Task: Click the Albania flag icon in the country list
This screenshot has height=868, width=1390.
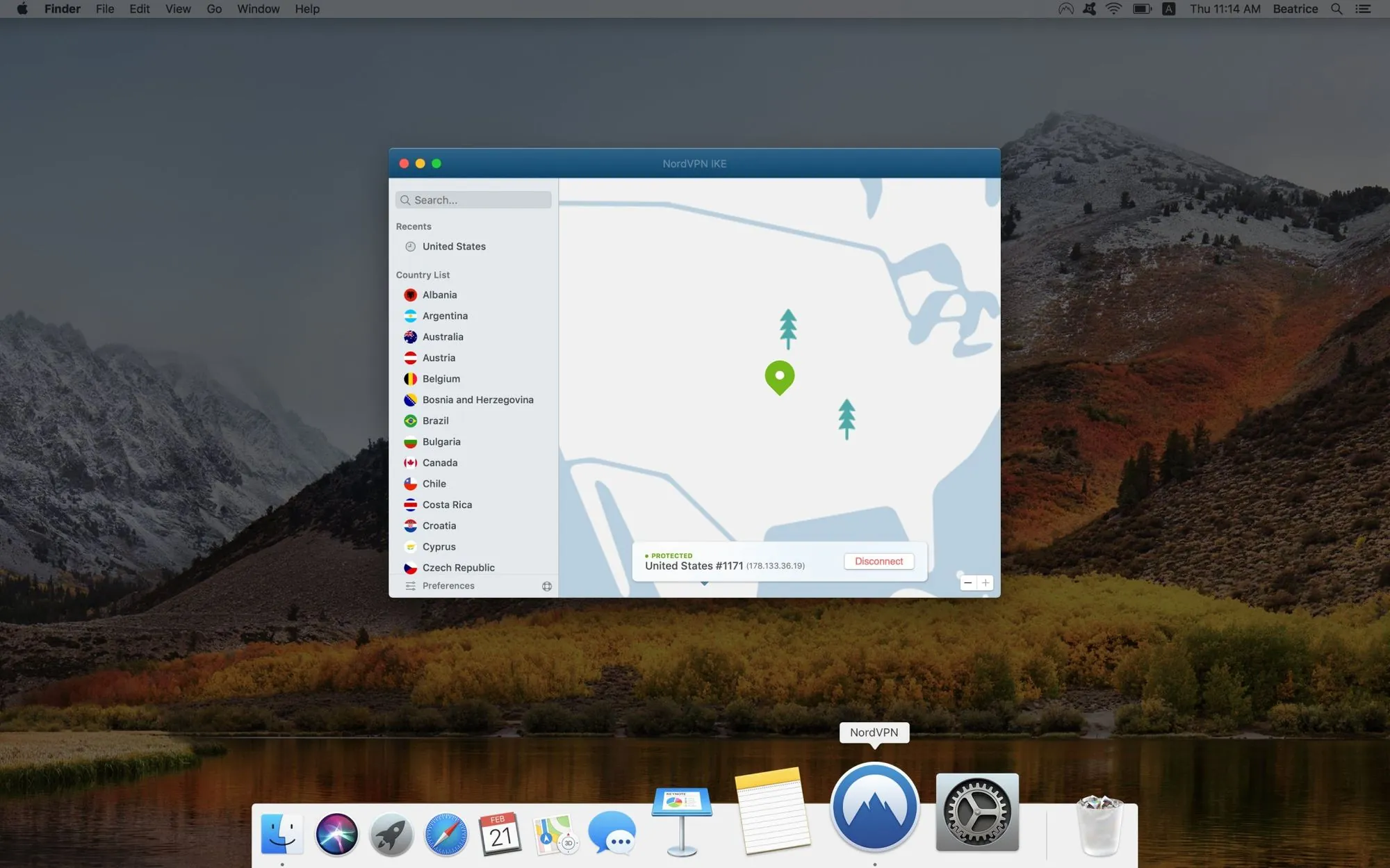Action: point(410,295)
